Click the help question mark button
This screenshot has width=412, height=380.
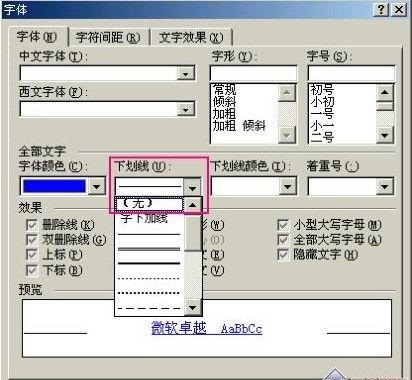pos(381,10)
